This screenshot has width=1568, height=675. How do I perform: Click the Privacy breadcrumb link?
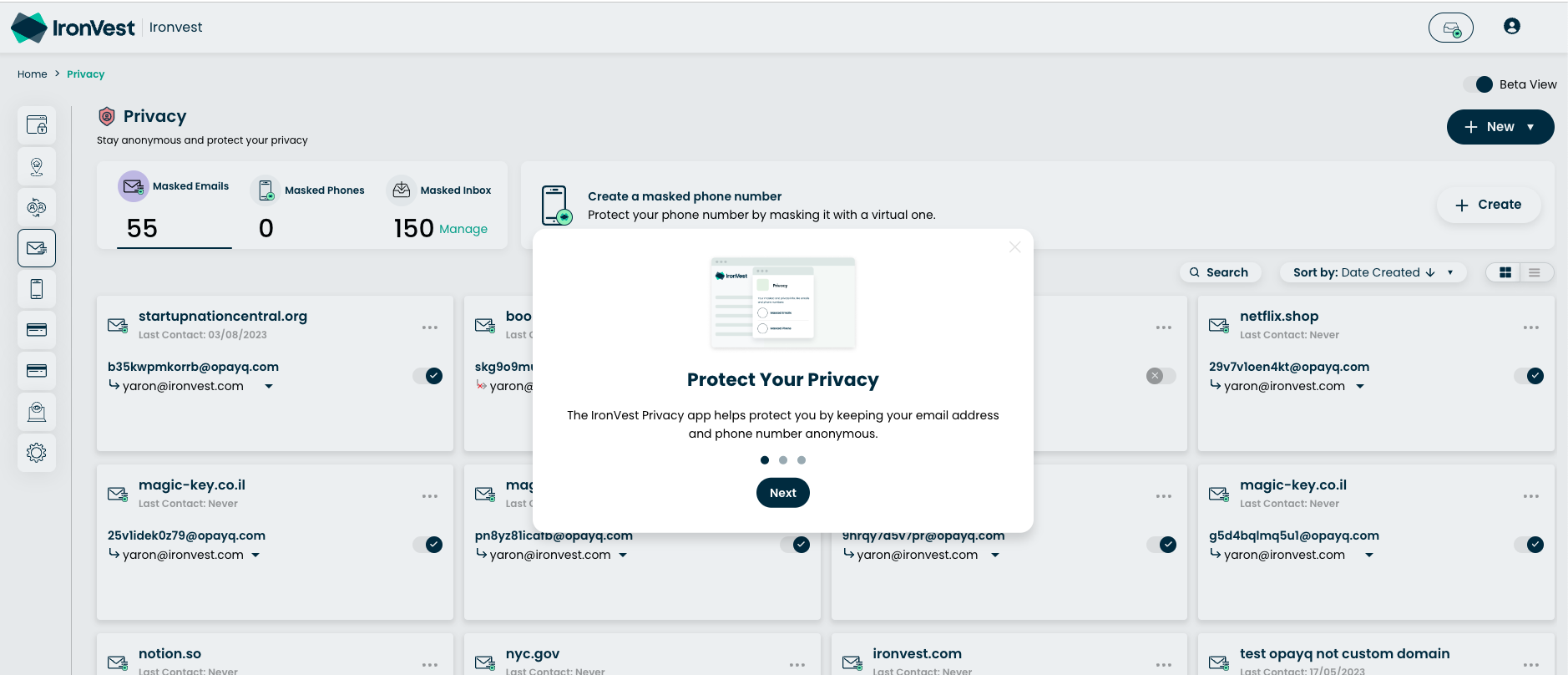tap(86, 74)
